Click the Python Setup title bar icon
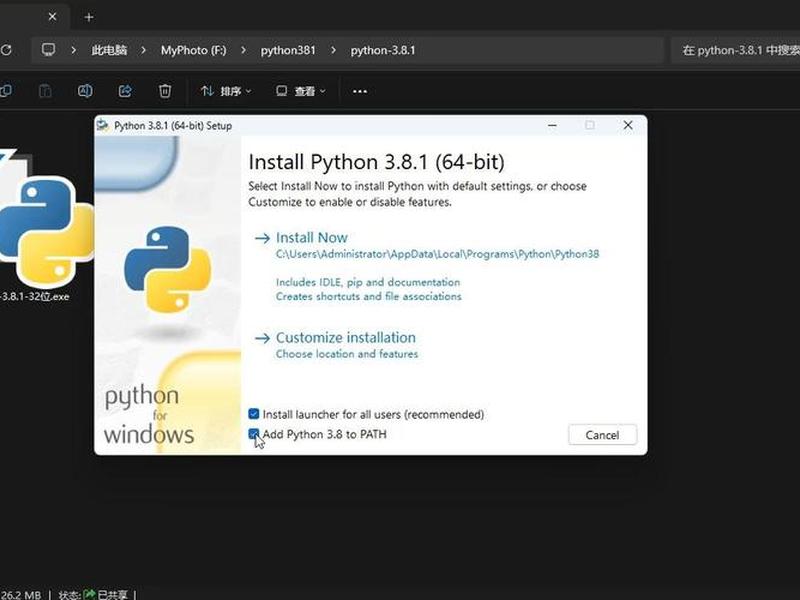This screenshot has height=600, width=800. tap(103, 126)
